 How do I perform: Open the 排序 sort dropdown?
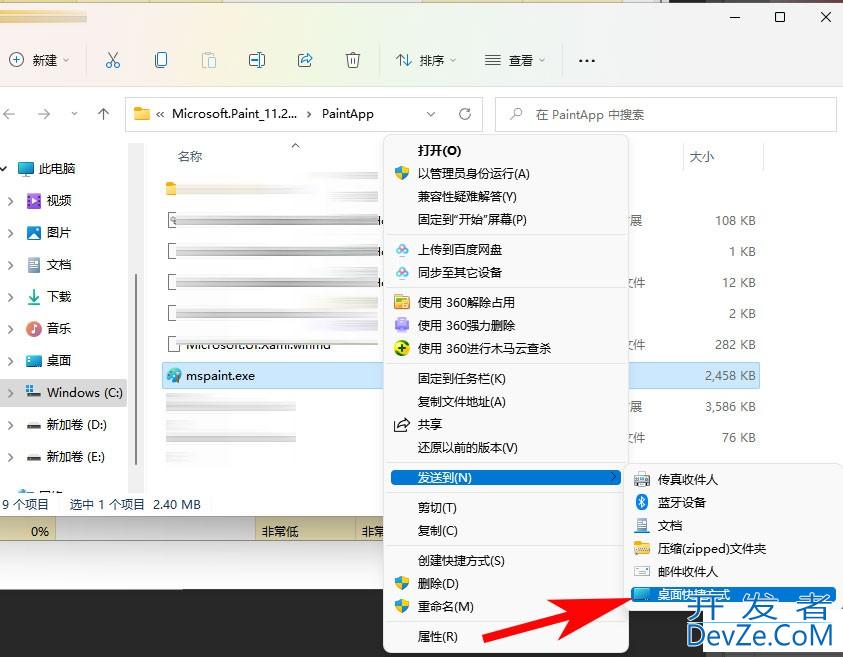click(426, 60)
